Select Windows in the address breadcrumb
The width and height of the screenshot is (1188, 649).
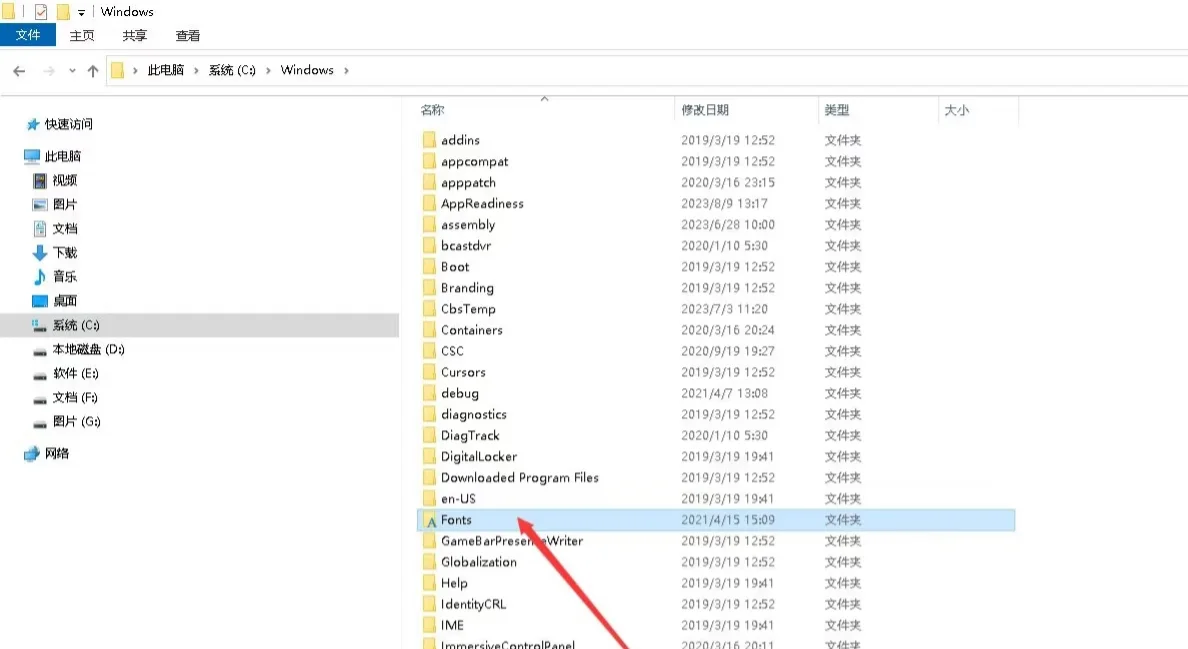coord(307,70)
